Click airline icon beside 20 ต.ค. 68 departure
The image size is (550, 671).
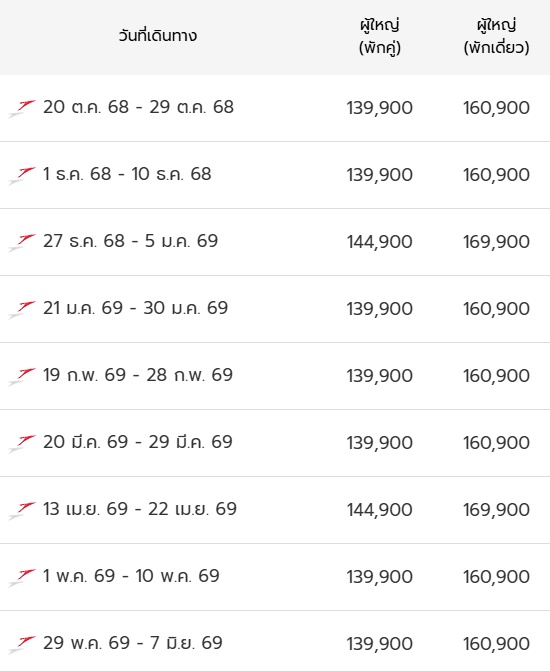(22, 108)
